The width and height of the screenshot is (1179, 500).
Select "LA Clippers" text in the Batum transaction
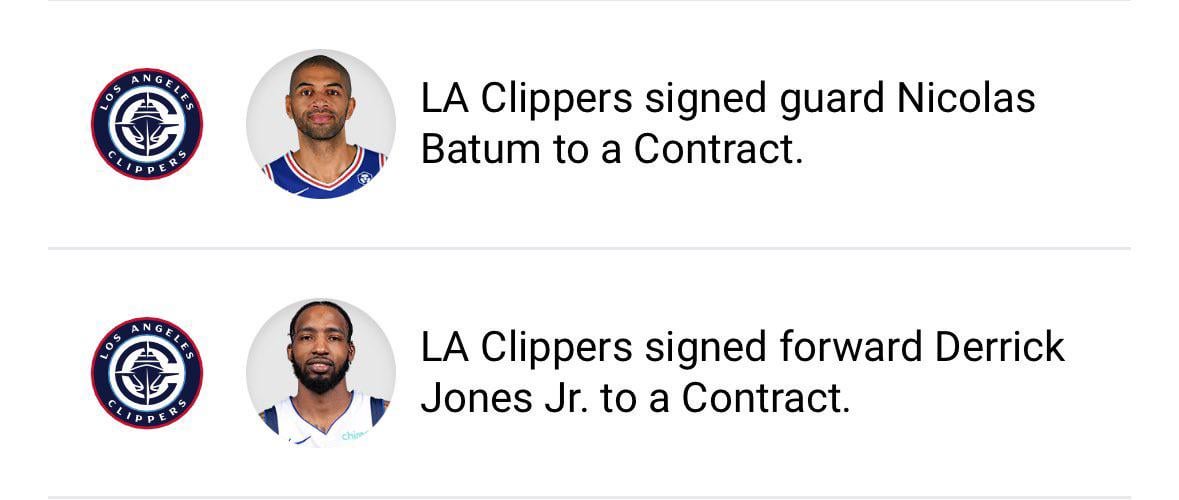[x=527, y=99]
